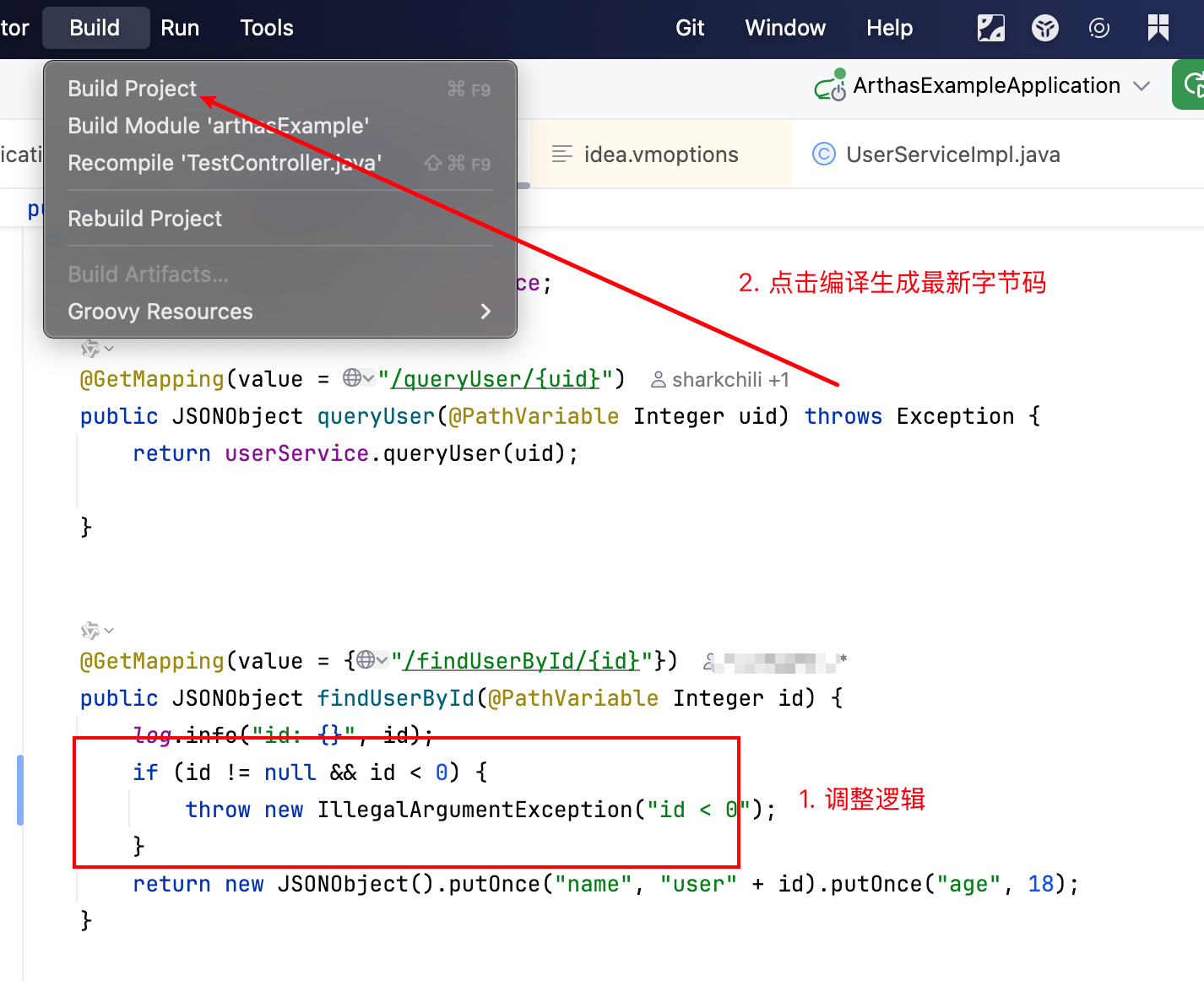Select Rebuild Project in the Build menu
This screenshot has width=1204, height=981.
click(145, 219)
